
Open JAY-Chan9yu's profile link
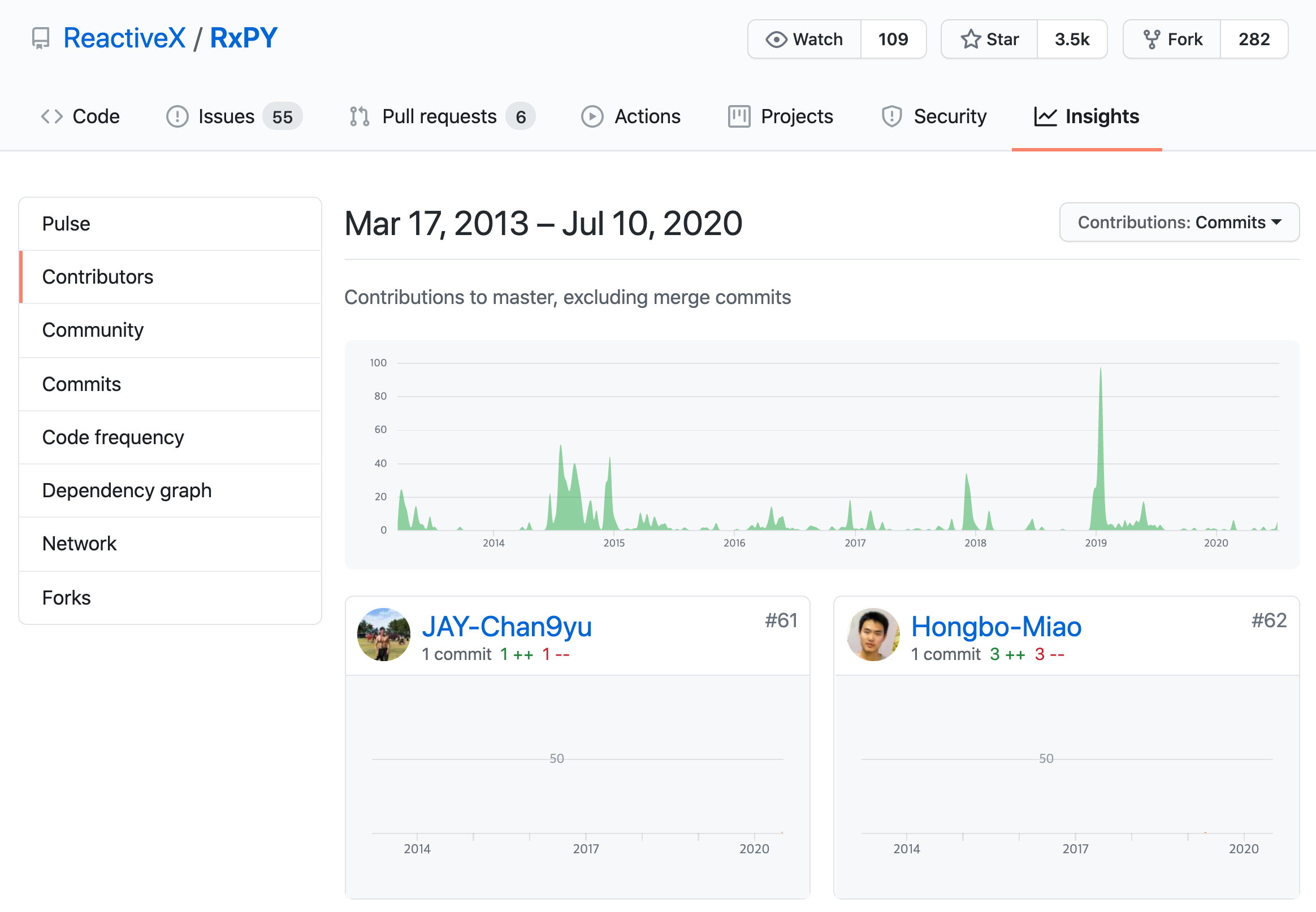(x=507, y=627)
